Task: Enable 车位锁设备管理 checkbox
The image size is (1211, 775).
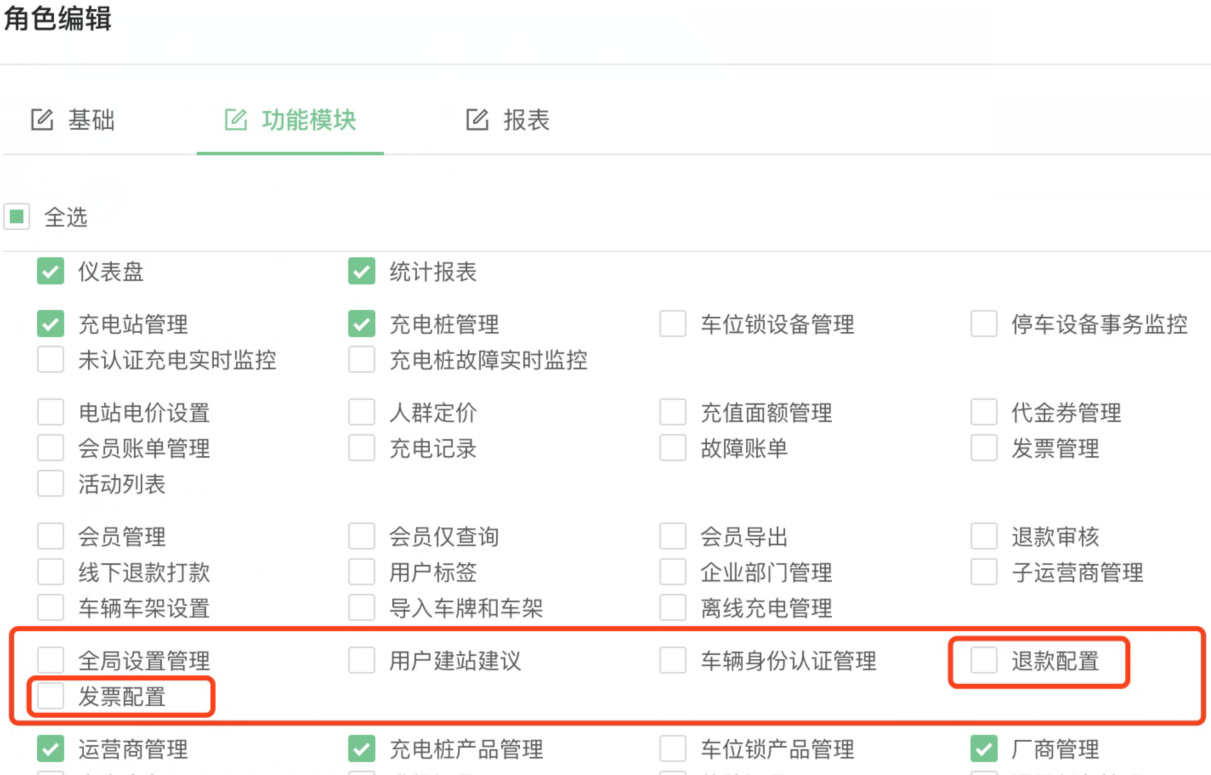Action: coord(673,324)
